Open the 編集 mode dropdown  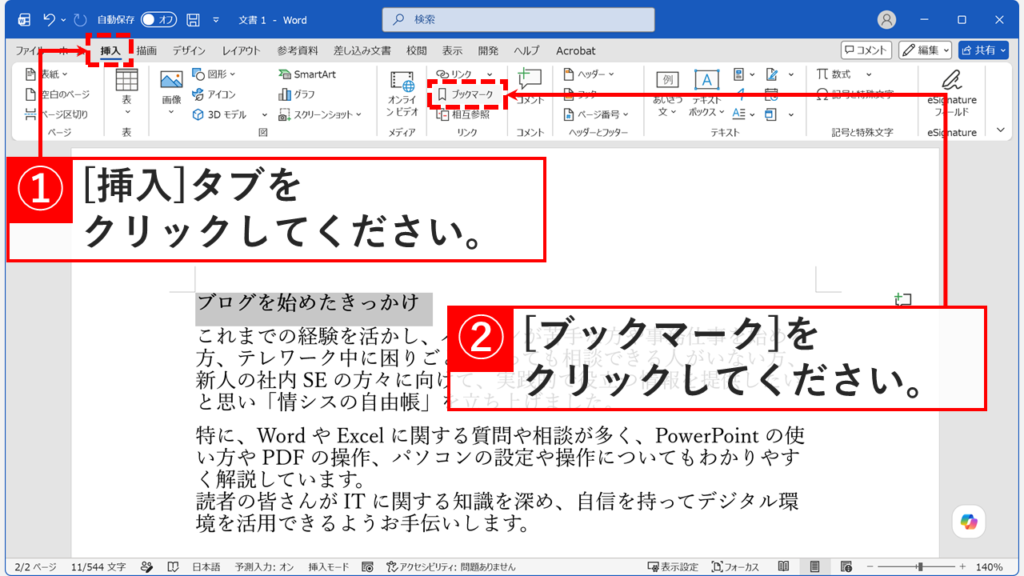925,50
